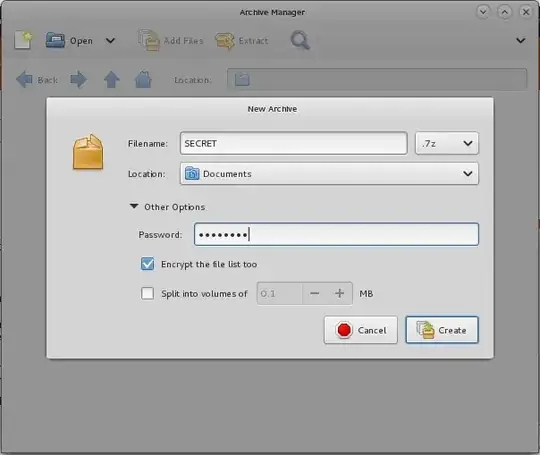This screenshot has width=540, height=455.
Task: Click the home folder icon
Action: (143, 80)
